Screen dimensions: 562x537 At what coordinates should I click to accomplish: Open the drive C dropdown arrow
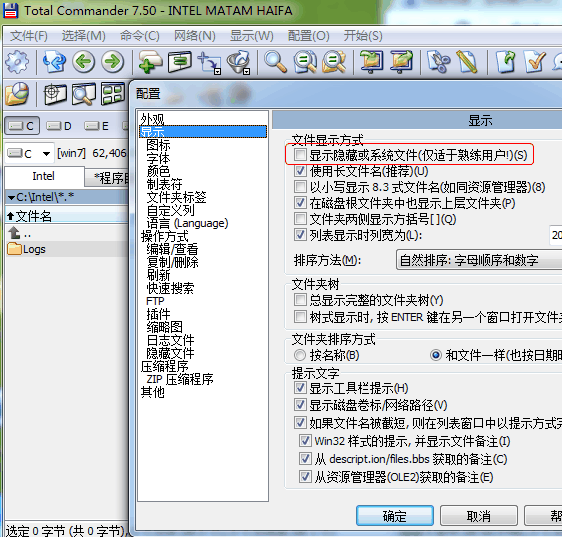click(x=46, y=154)
